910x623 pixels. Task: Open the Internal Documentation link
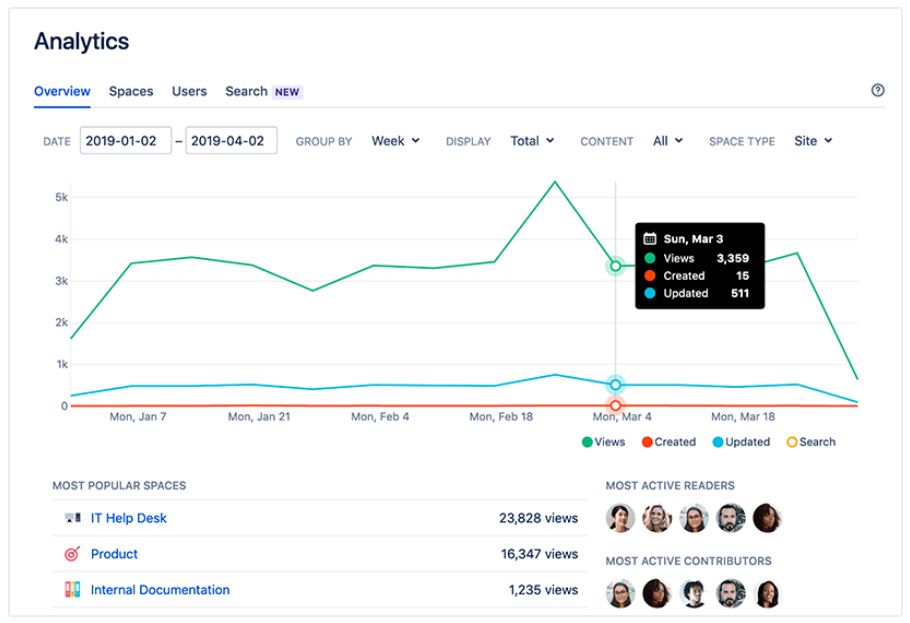(x=160, y=590)
